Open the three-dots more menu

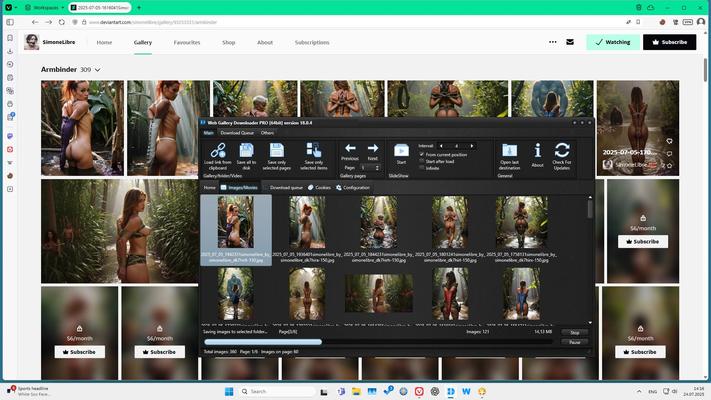[552, 42]
